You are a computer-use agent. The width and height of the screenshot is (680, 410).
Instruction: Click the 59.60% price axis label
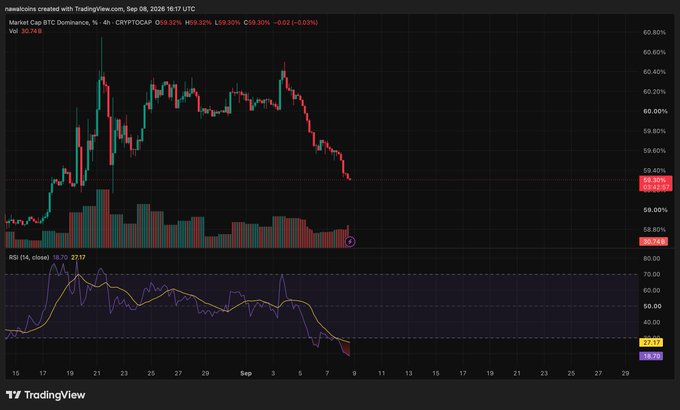(x=654, y=151)
